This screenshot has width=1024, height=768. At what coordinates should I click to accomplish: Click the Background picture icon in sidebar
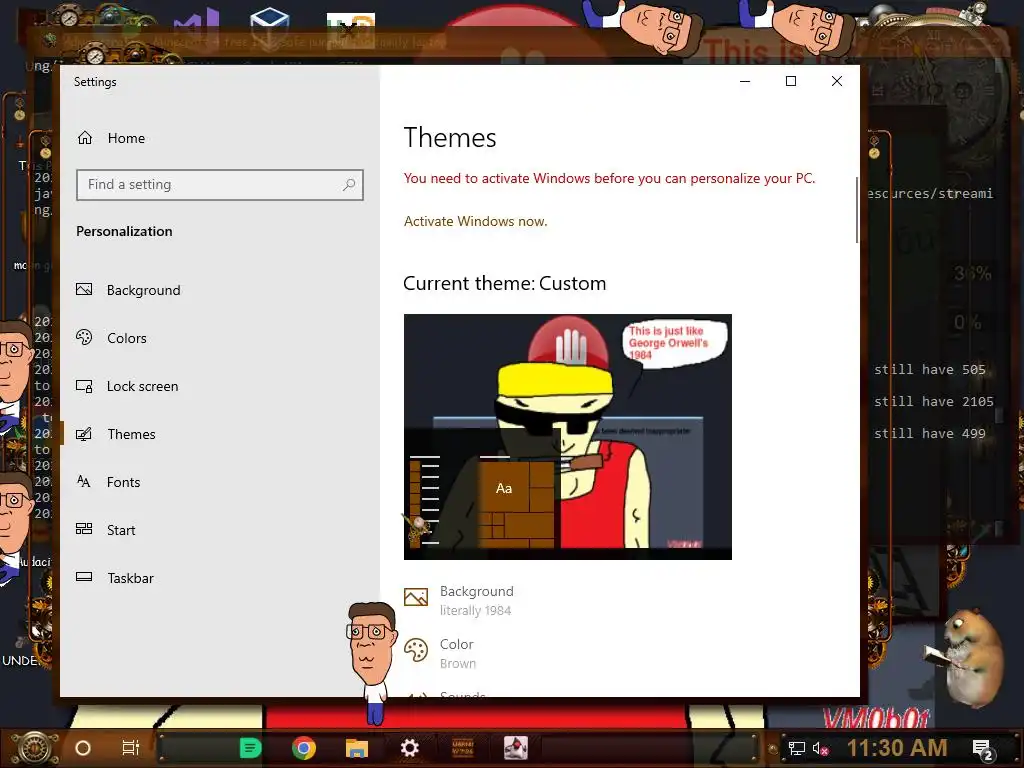point(84,289)
